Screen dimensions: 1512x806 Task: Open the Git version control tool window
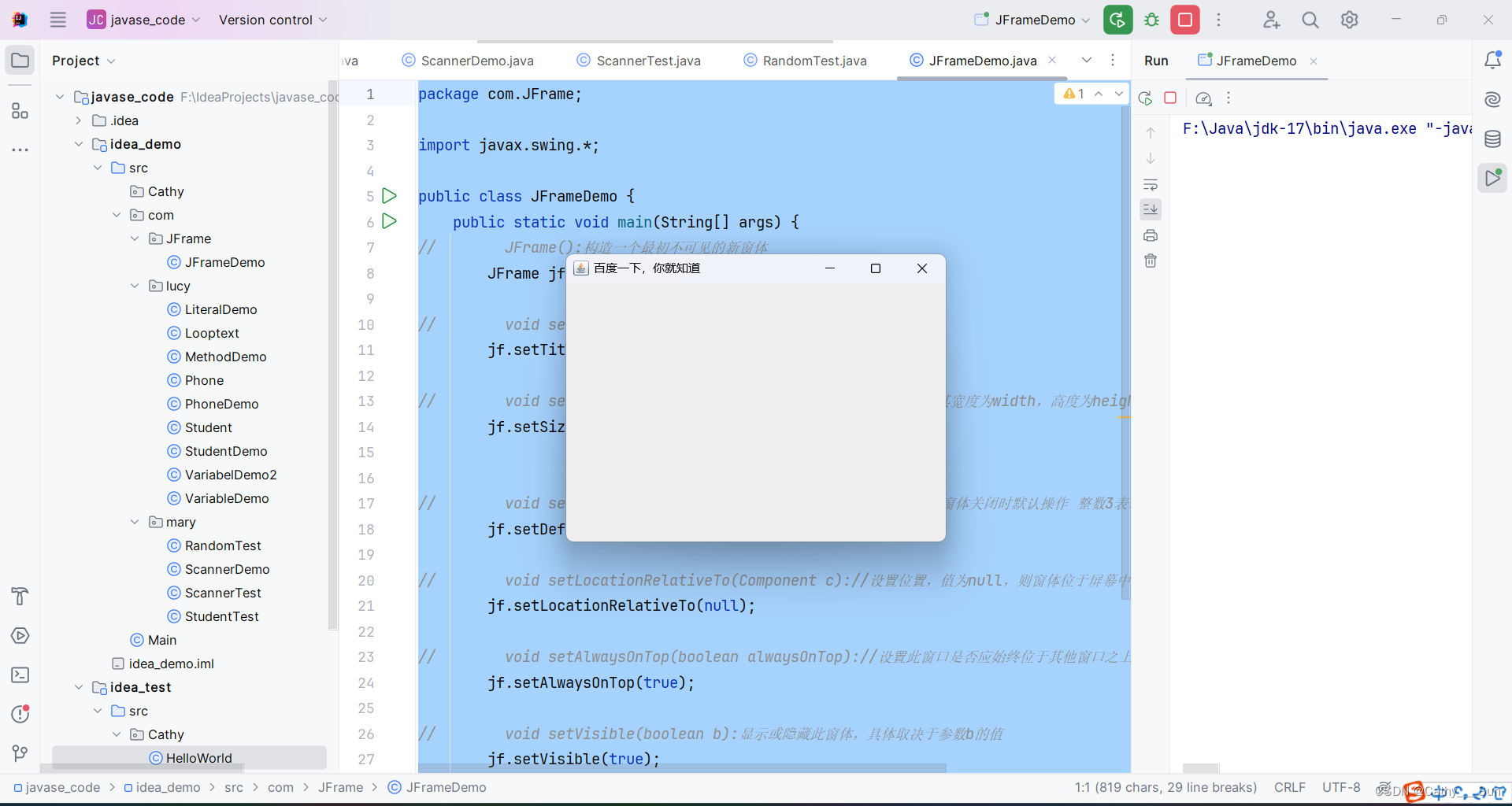20,753
